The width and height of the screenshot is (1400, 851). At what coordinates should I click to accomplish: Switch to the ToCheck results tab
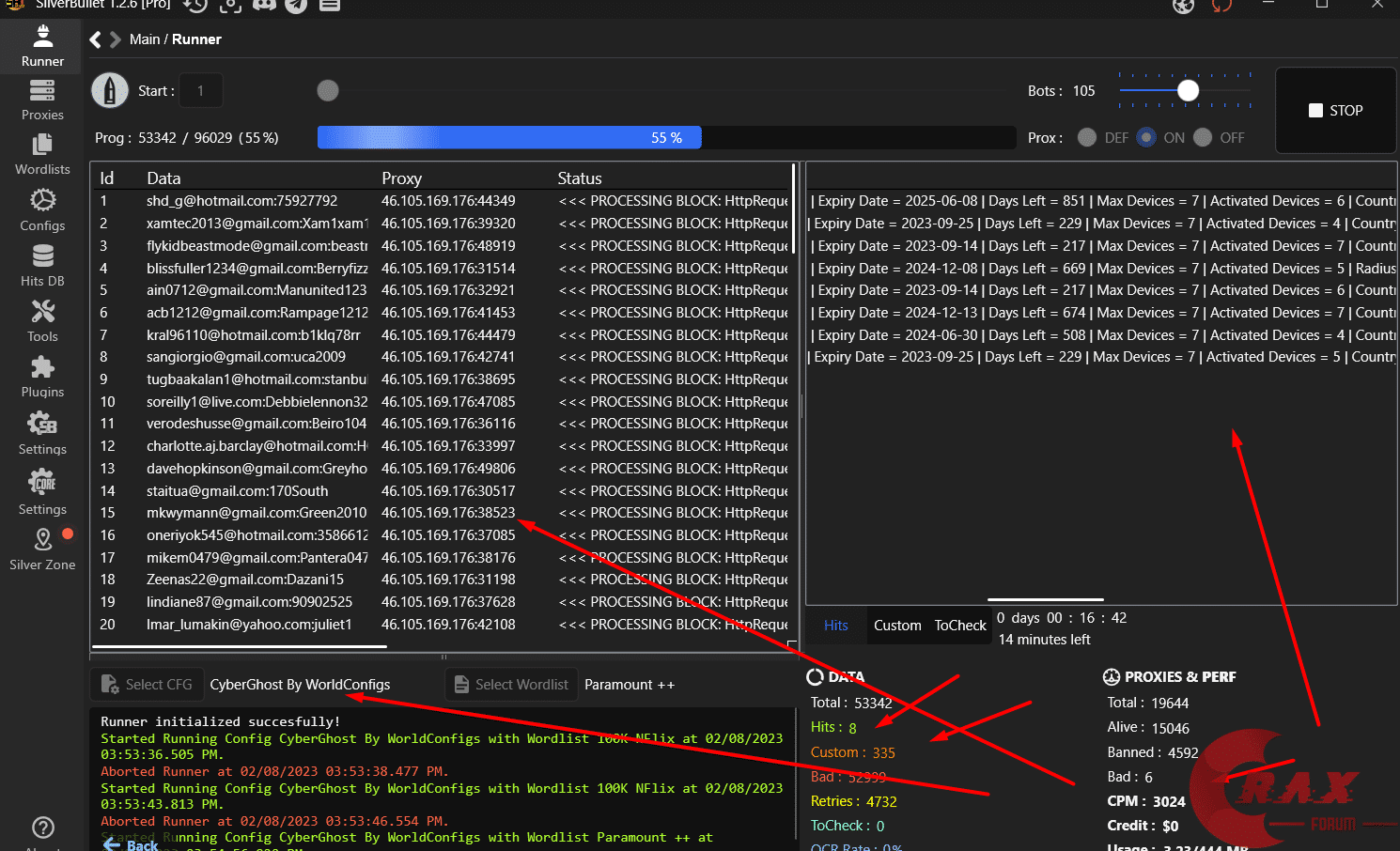click(x=960, y=626)
